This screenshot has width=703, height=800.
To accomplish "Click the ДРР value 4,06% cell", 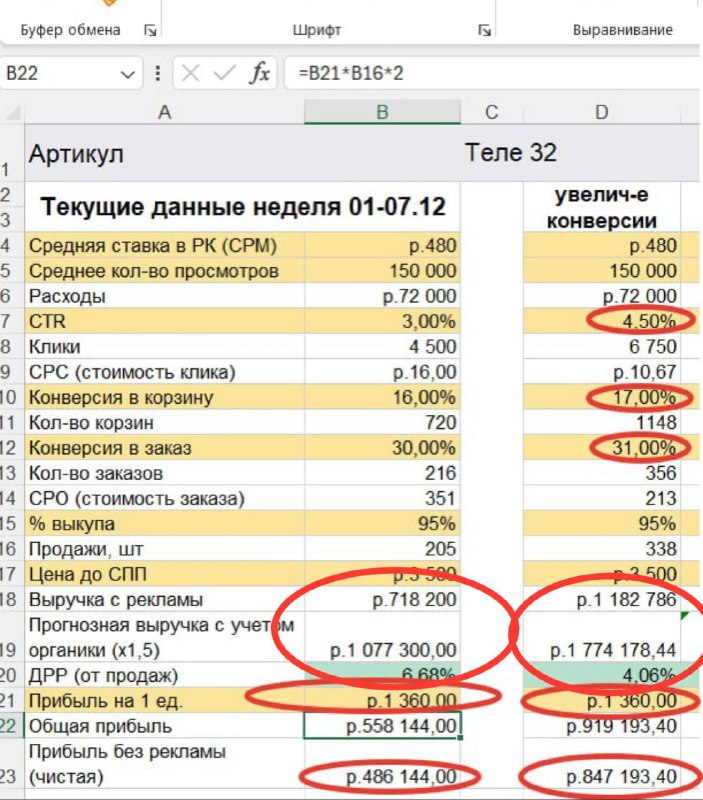I will (x=602, y=675).
